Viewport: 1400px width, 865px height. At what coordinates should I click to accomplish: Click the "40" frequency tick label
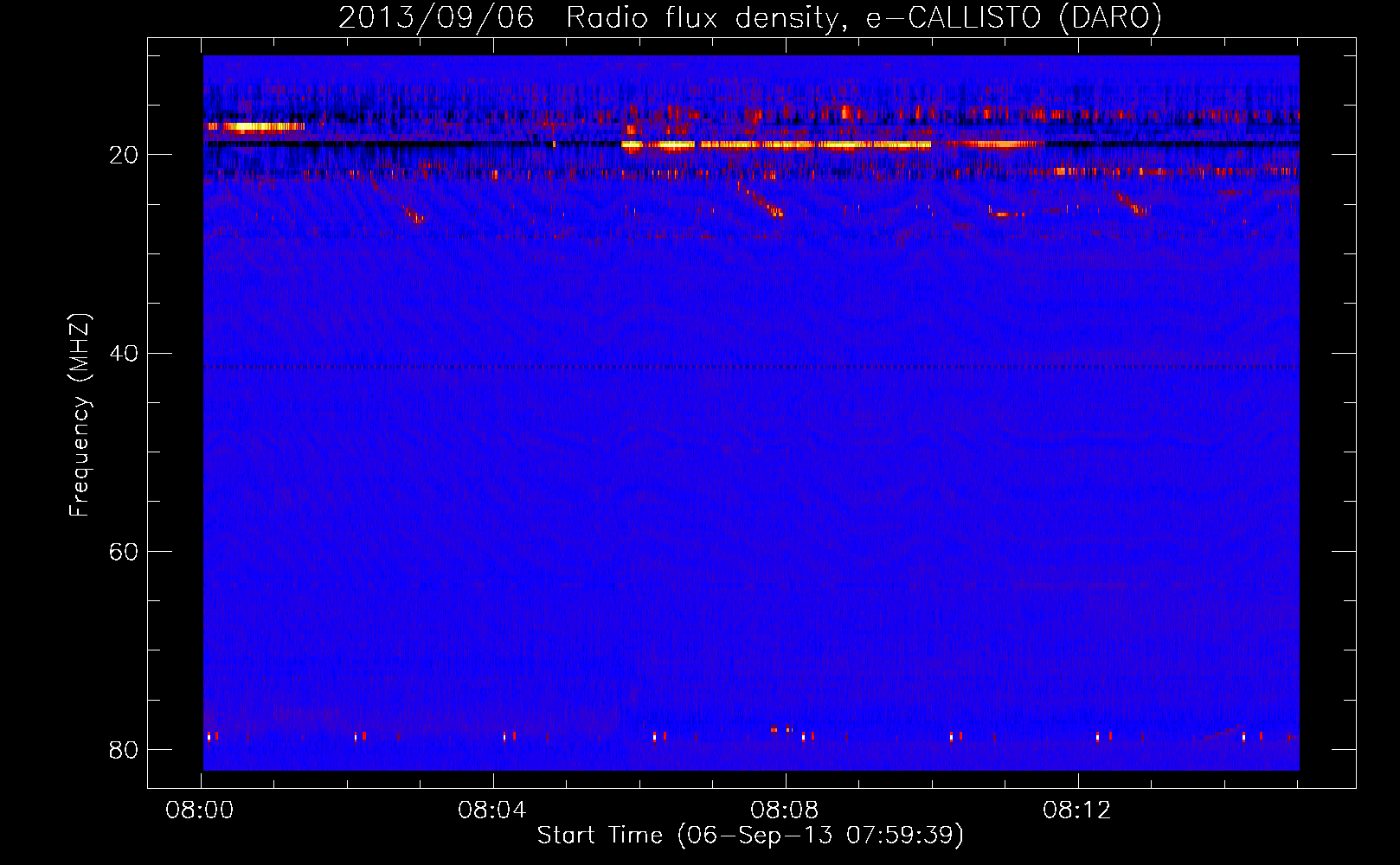[x=123, y=353]
